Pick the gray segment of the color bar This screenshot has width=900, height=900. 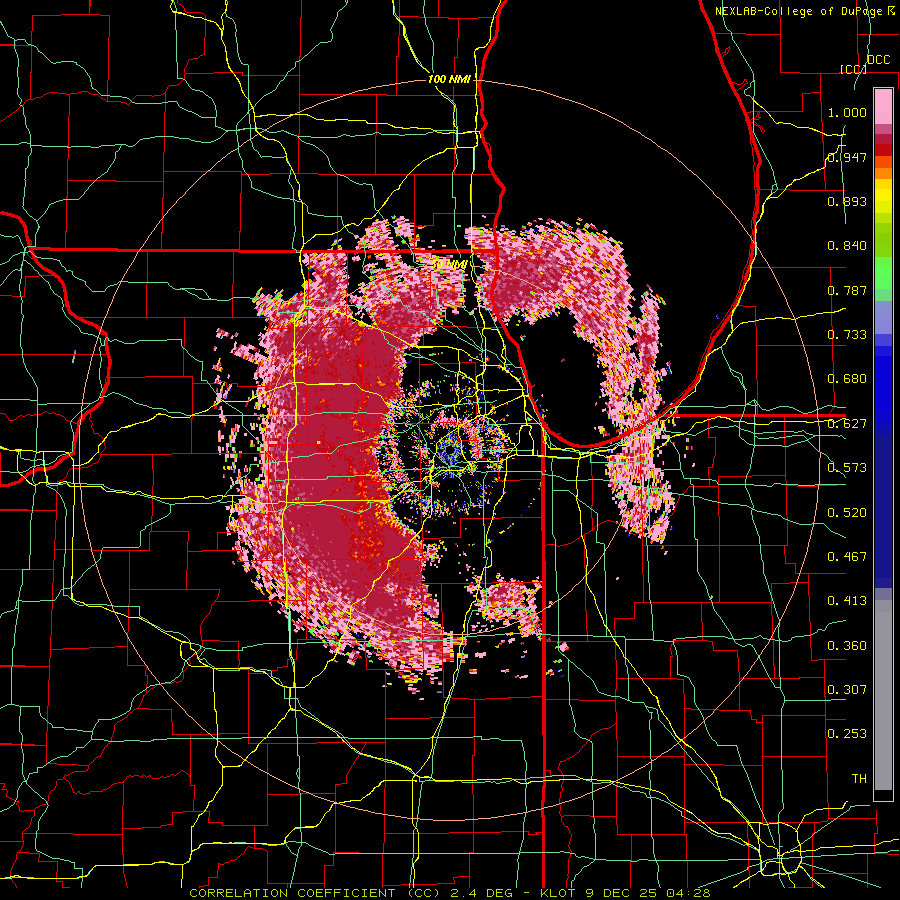(883, 695)
